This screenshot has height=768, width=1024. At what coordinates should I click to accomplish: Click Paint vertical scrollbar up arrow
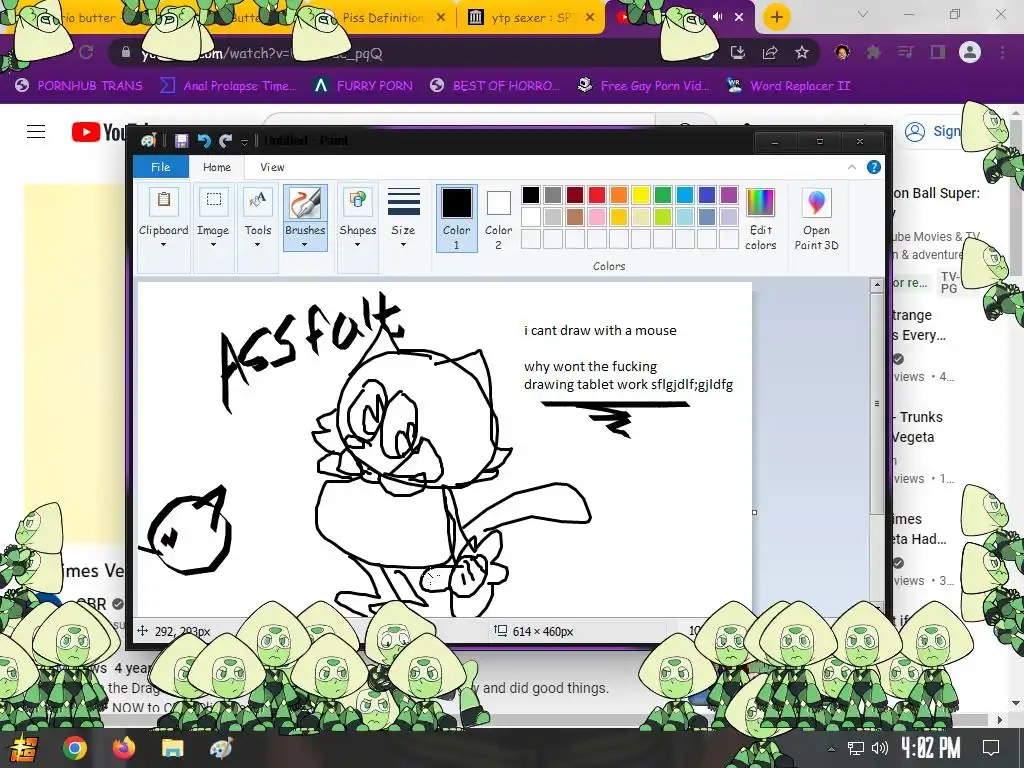click(877, 285)
